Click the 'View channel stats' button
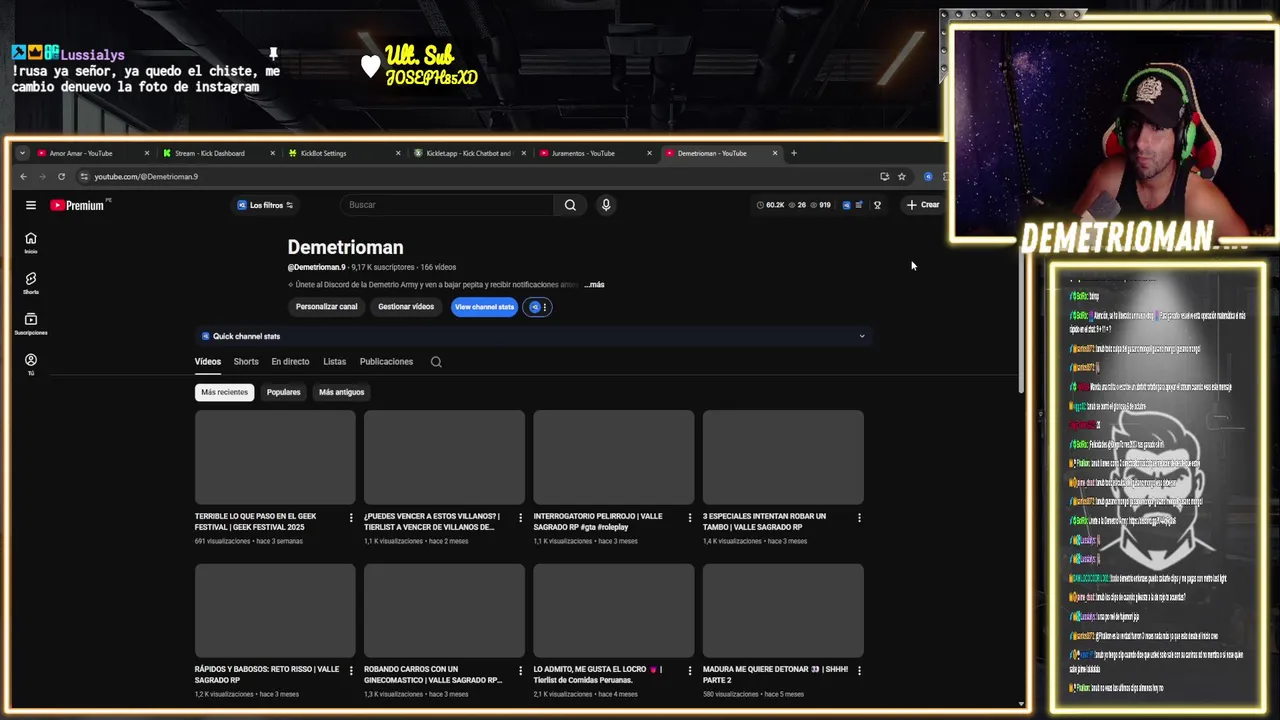This screenshot has height=720, width=1280. [484, 307]
